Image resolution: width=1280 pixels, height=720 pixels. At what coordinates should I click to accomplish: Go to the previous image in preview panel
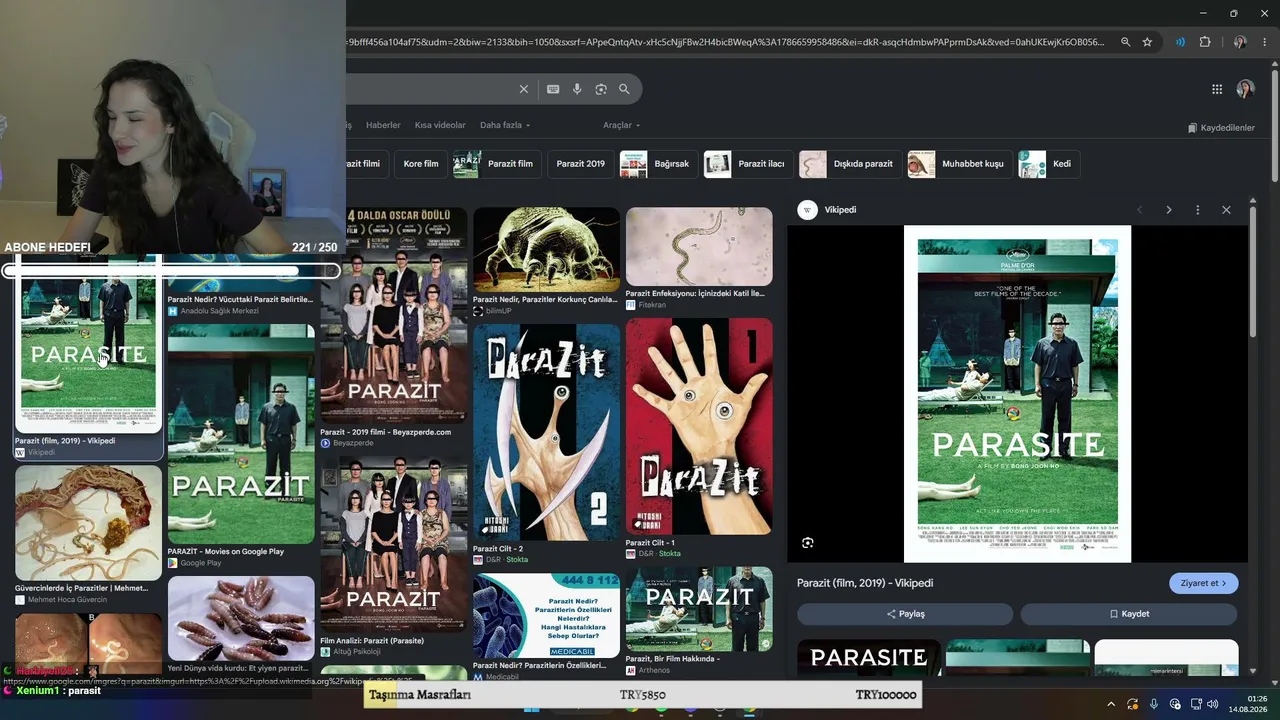tap(1139, 210)
